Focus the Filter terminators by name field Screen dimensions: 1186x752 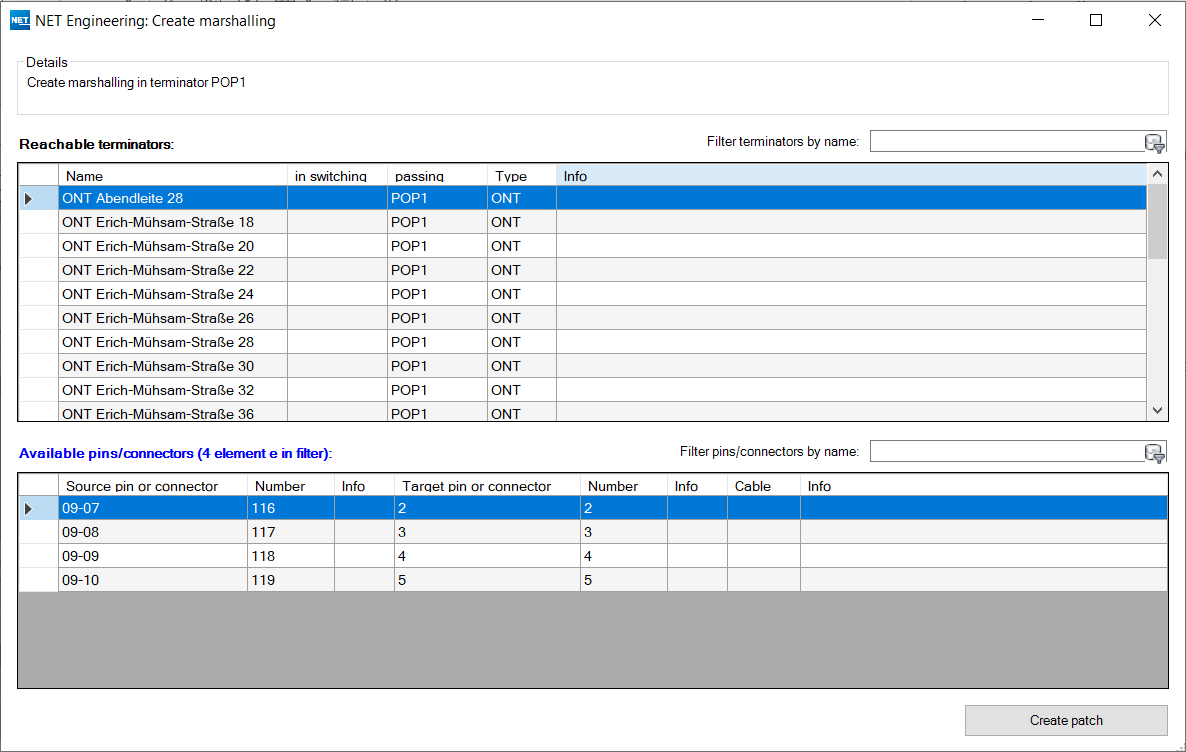(x=1007, y=141)
